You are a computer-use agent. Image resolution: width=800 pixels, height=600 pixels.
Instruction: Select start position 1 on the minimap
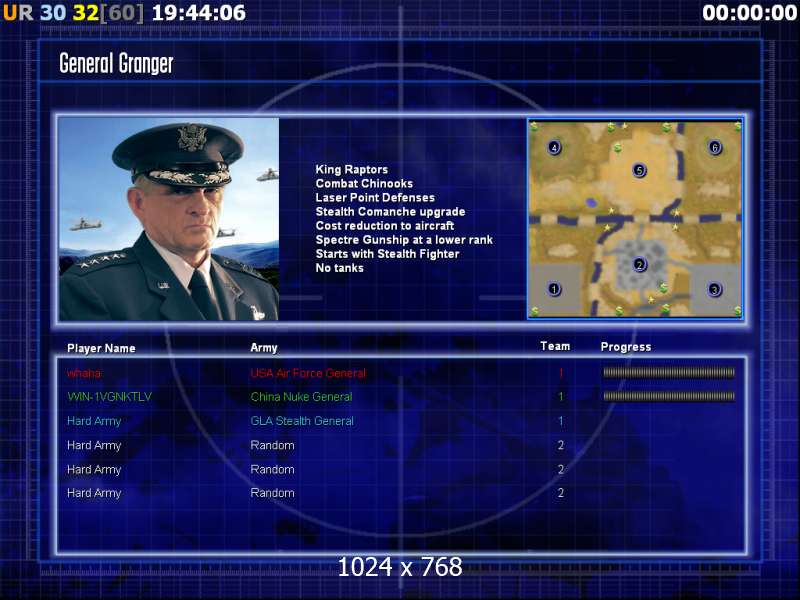tap(554, 289)
